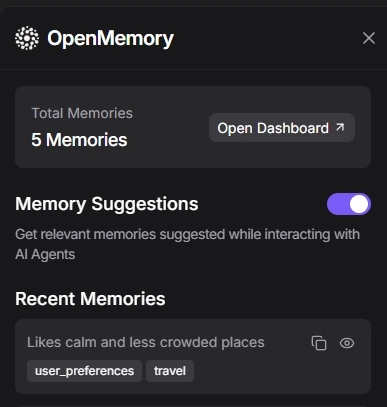Click the header area right of the OpenMemory title

point(267,38)
